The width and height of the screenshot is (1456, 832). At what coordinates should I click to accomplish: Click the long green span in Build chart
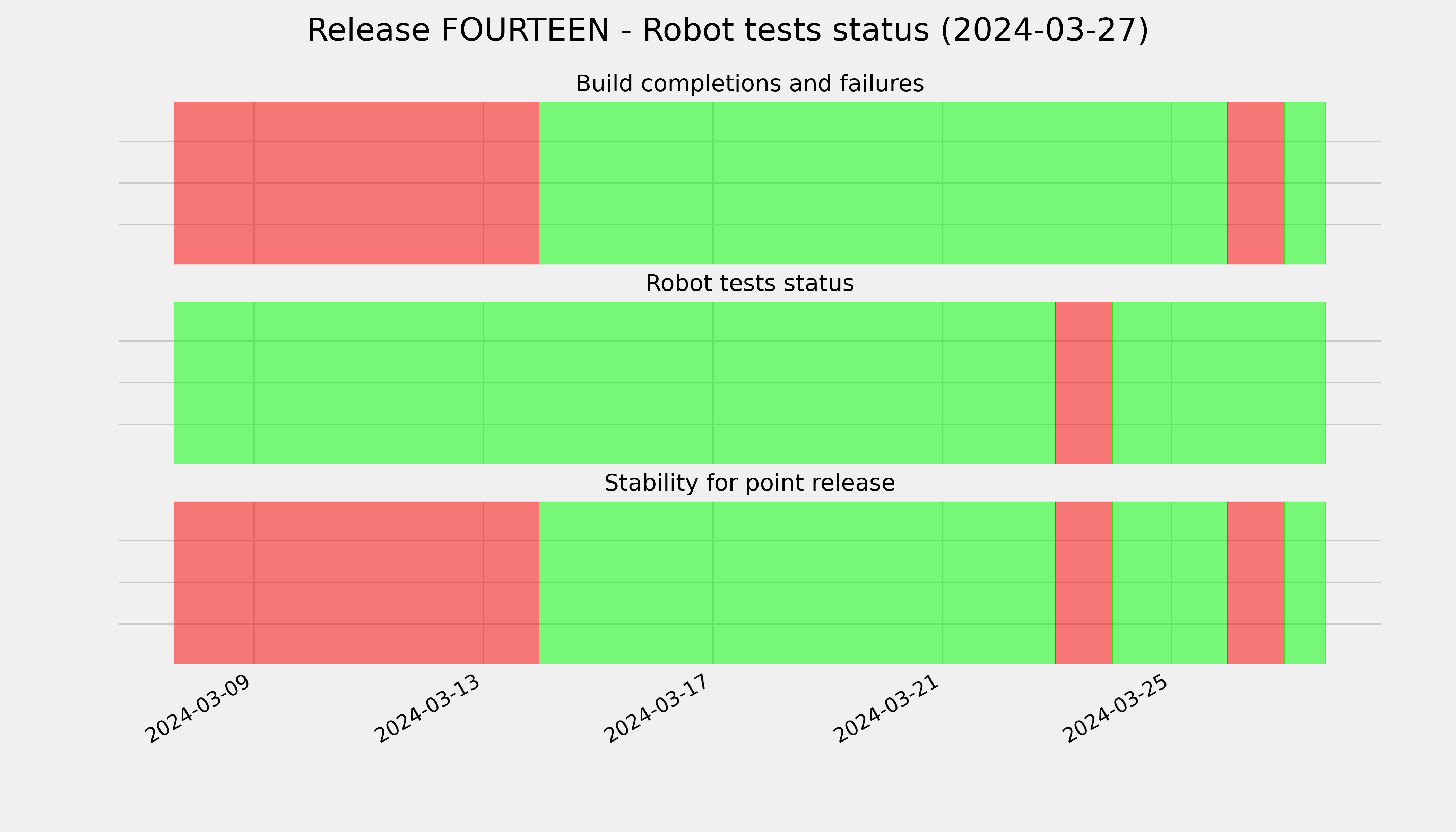point(883,183)
